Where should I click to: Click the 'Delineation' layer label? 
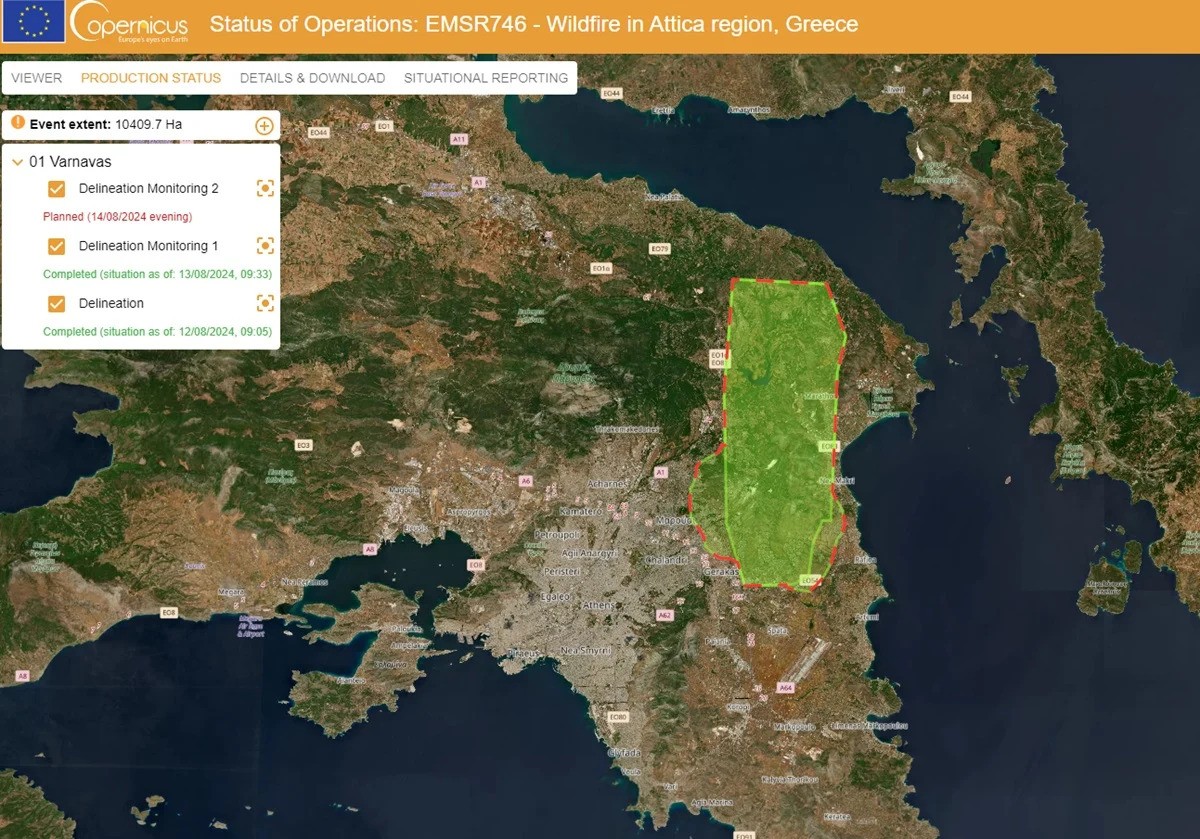click(x=111, y=303)
